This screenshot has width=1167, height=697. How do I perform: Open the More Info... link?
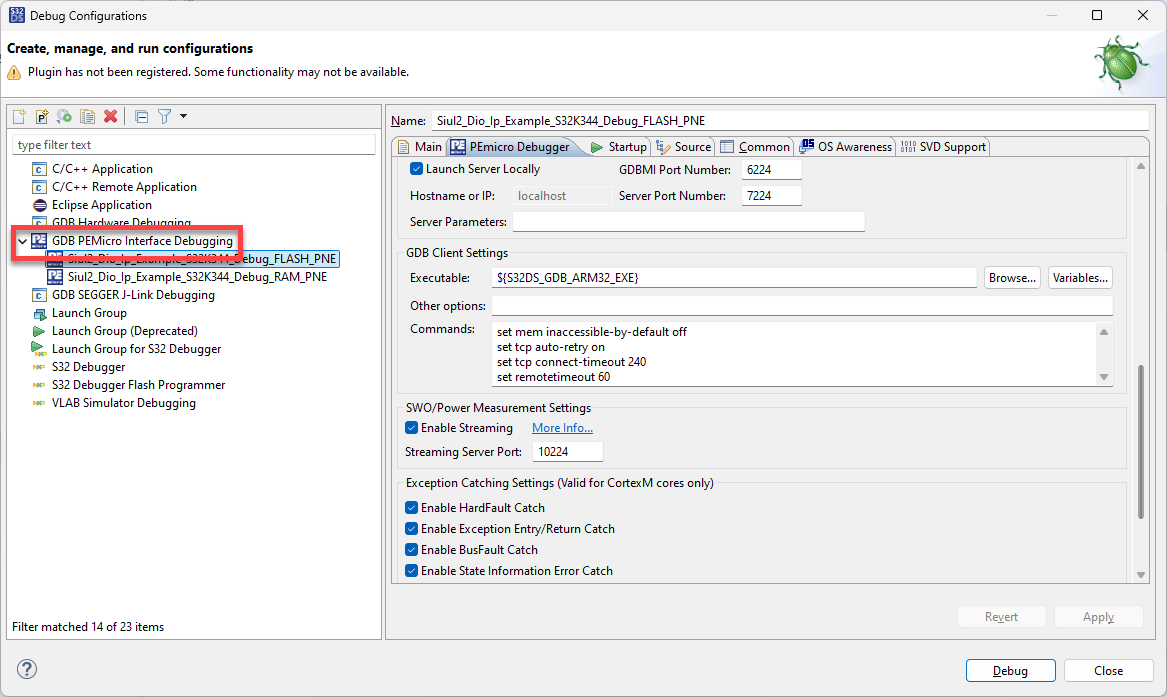(562, 428)
